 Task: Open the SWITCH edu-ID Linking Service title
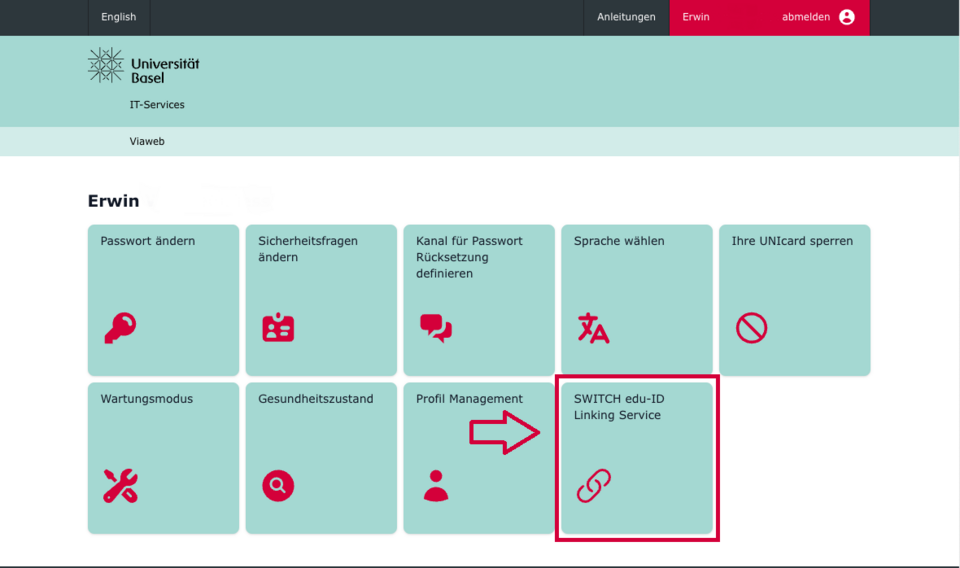(618, 407)
